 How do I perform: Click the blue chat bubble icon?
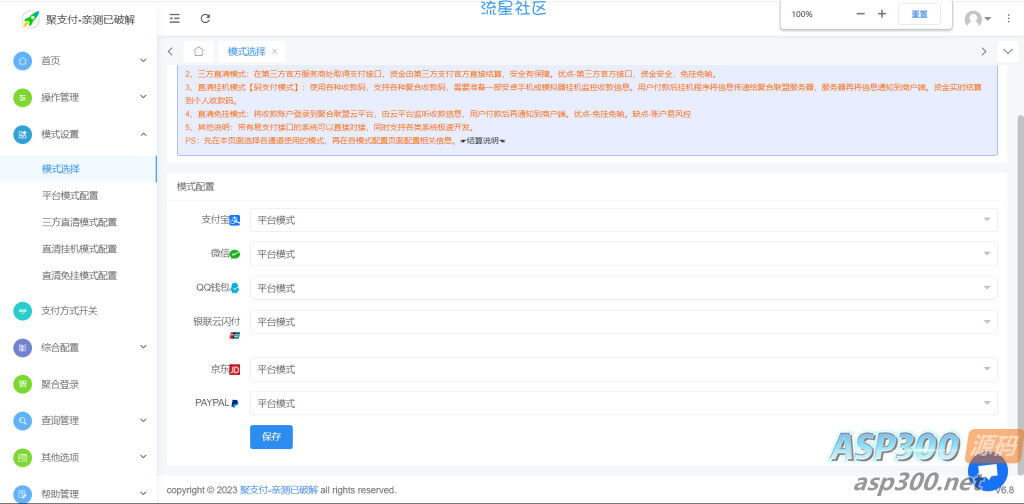[x=988, y=472]
